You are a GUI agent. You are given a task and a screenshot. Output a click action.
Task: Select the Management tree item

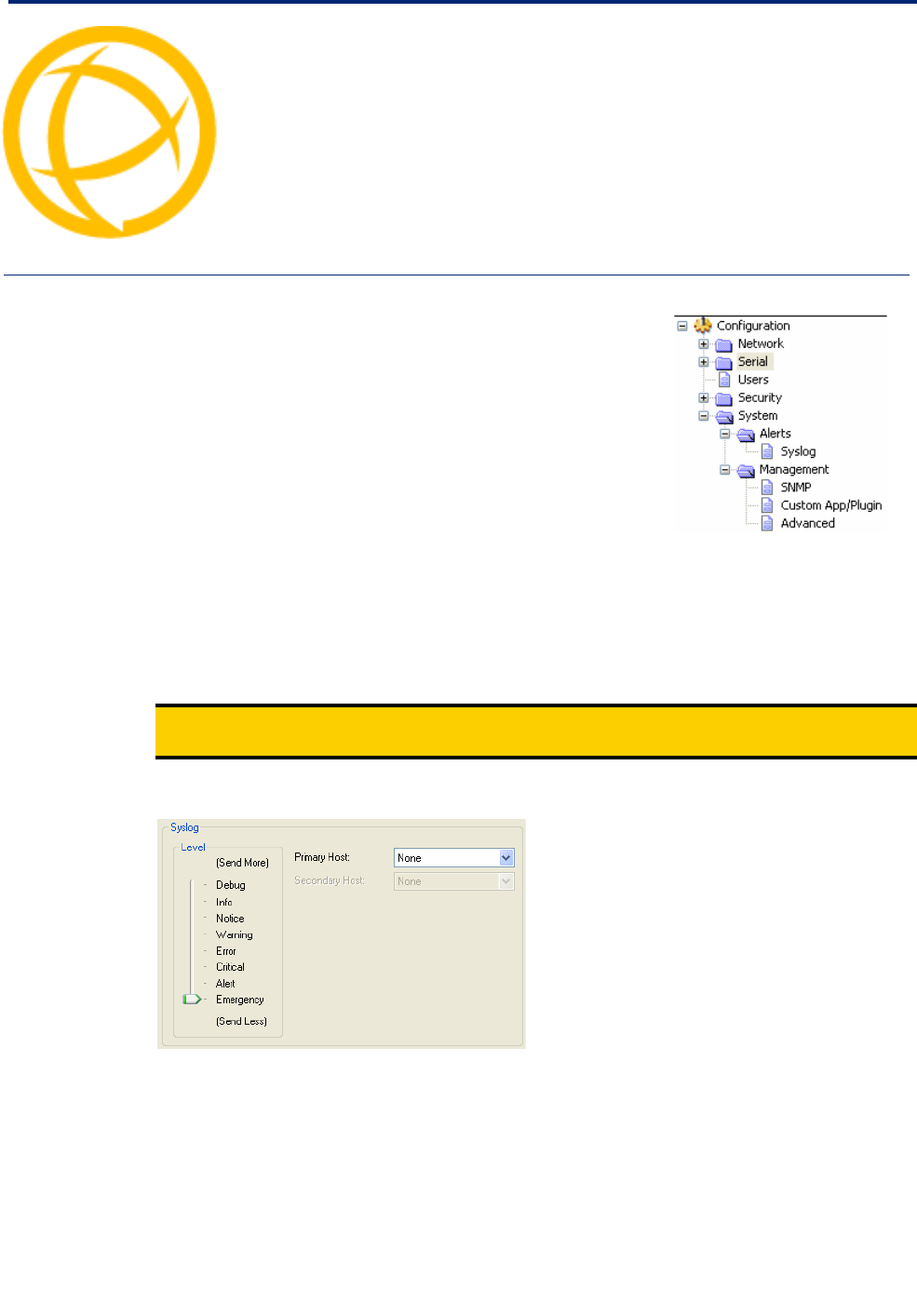[794, 470]
